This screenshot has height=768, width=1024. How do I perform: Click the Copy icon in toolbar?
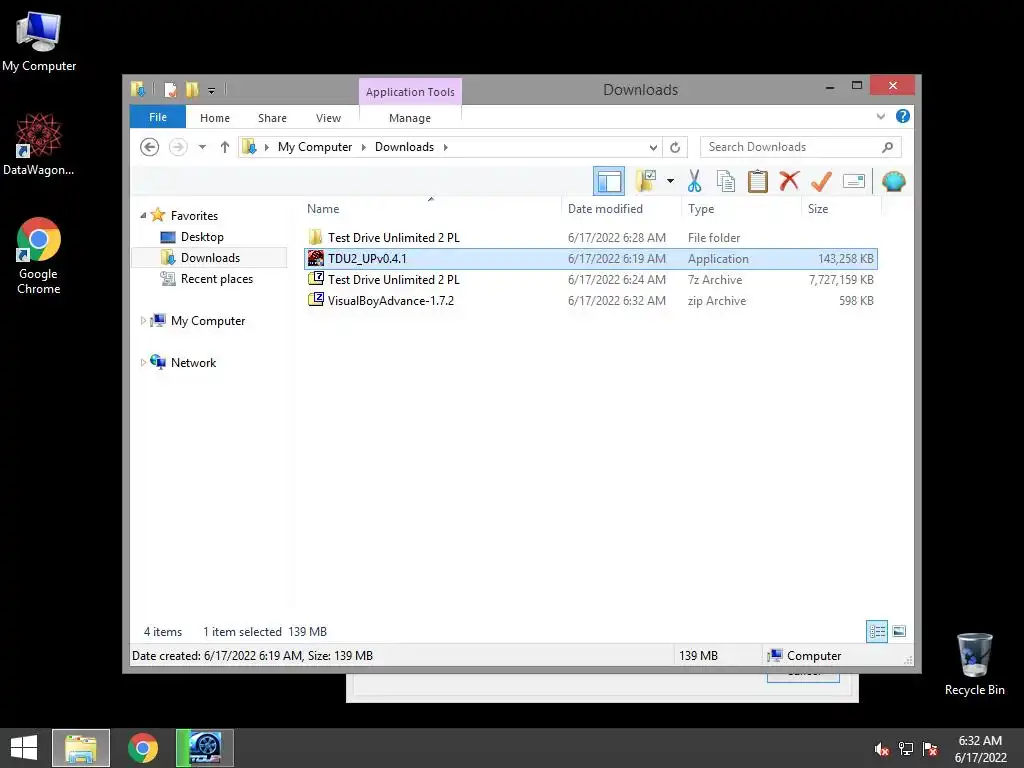[726, 181]
